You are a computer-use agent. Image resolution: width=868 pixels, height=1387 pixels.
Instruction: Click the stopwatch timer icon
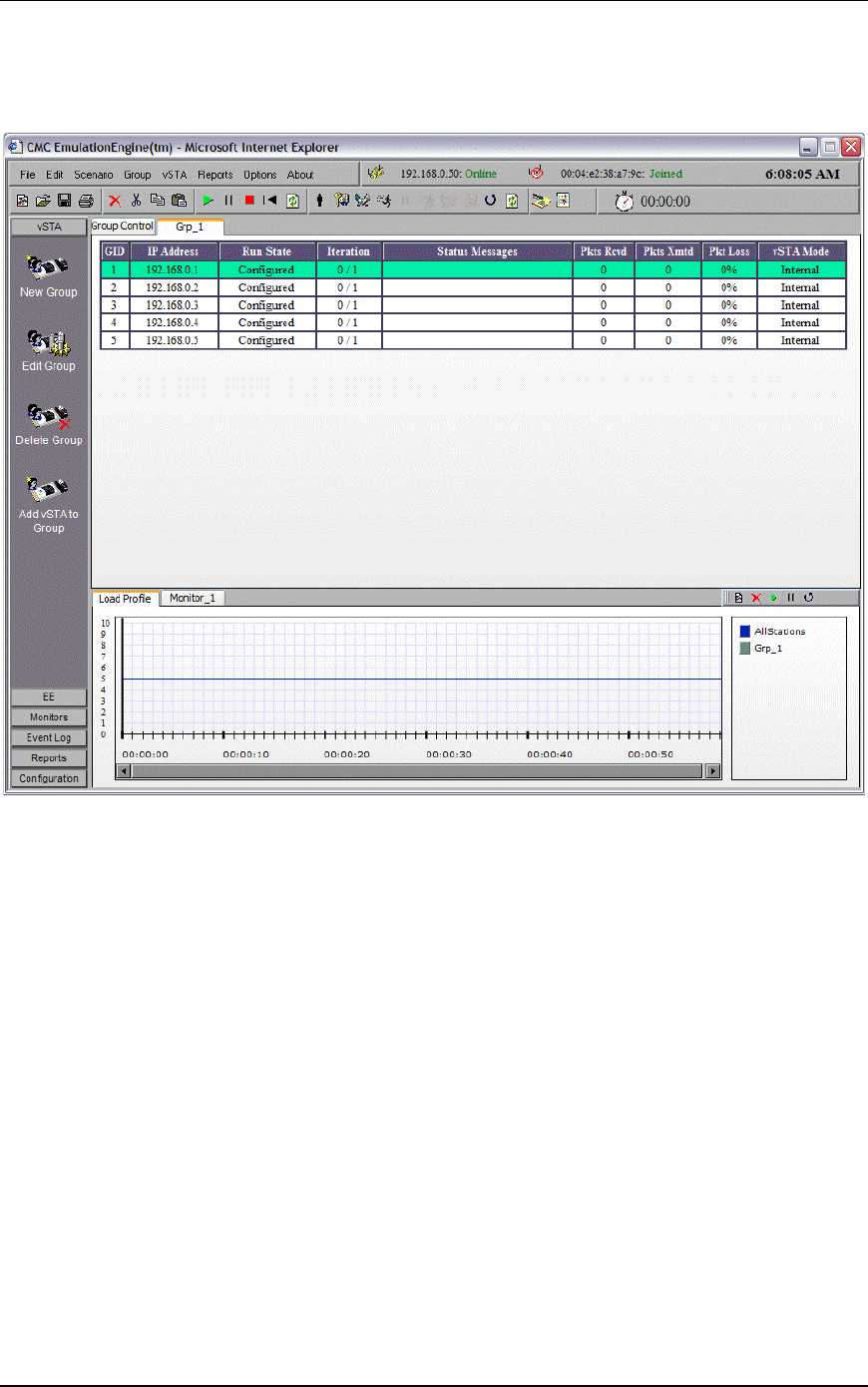point(625,202)
